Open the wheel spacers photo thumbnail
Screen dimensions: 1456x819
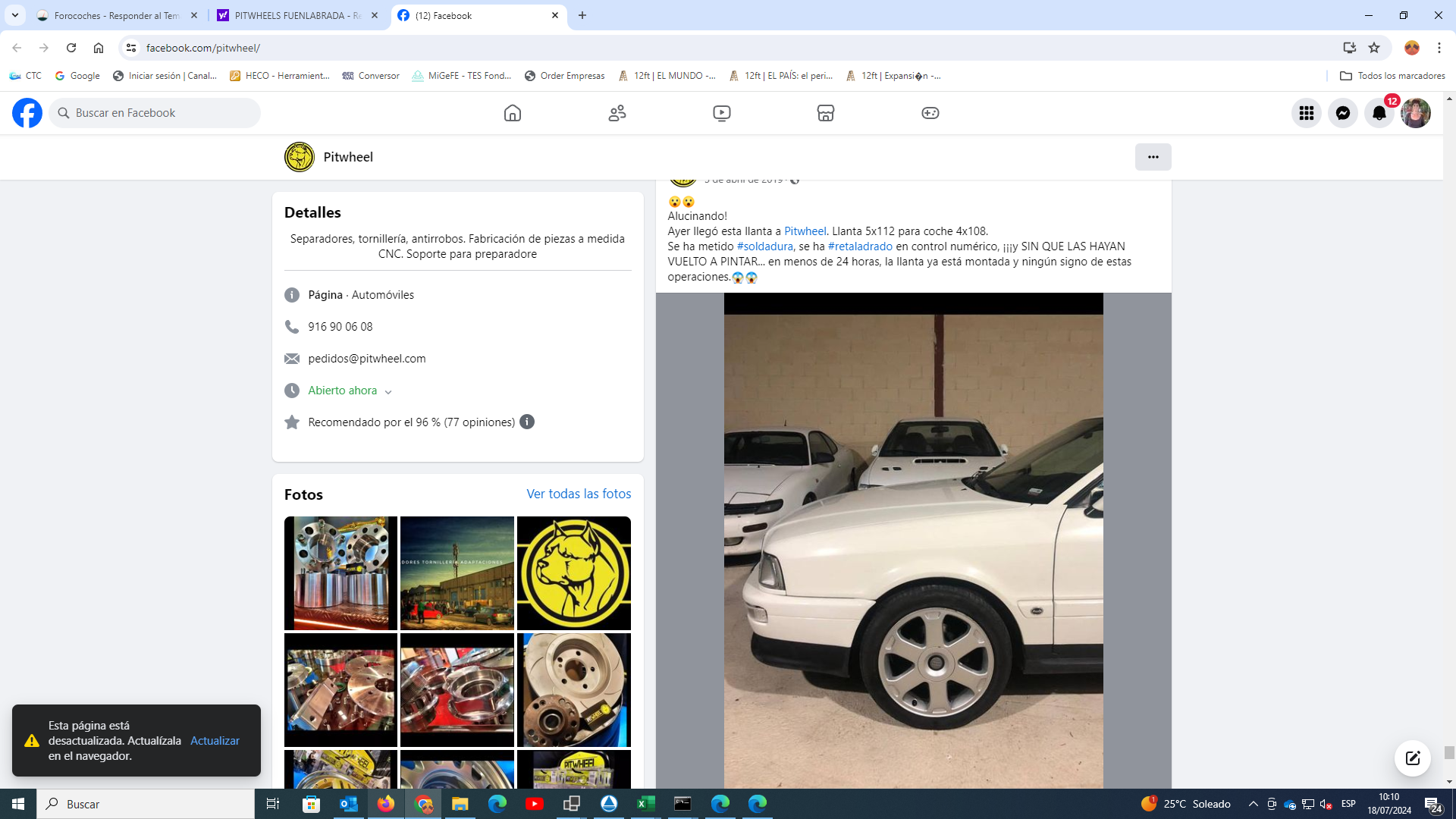pyautogui.click(x=340, y=573)
